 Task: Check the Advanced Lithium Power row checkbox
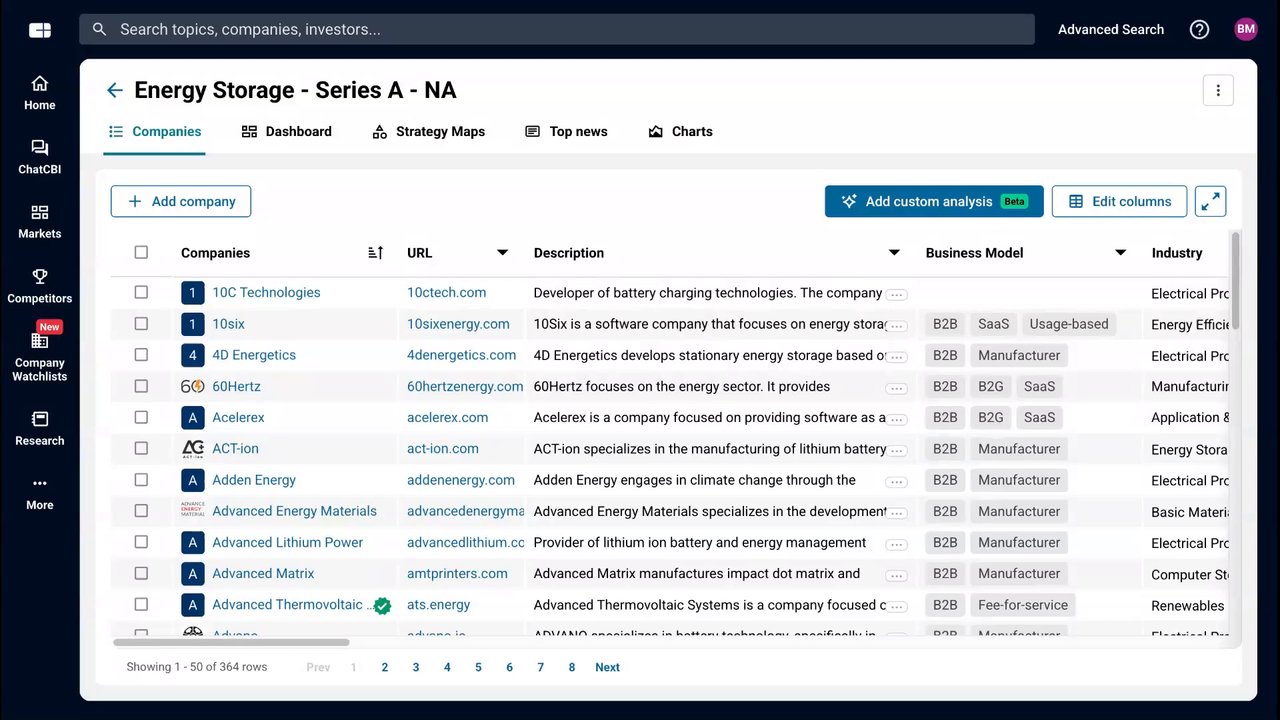coord(141,542)
